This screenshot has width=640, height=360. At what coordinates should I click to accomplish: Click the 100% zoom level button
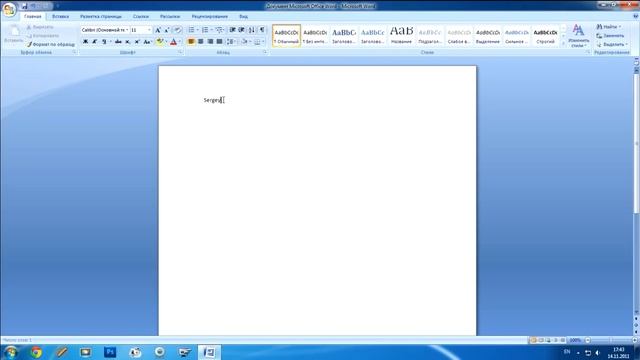coord(575,340)
